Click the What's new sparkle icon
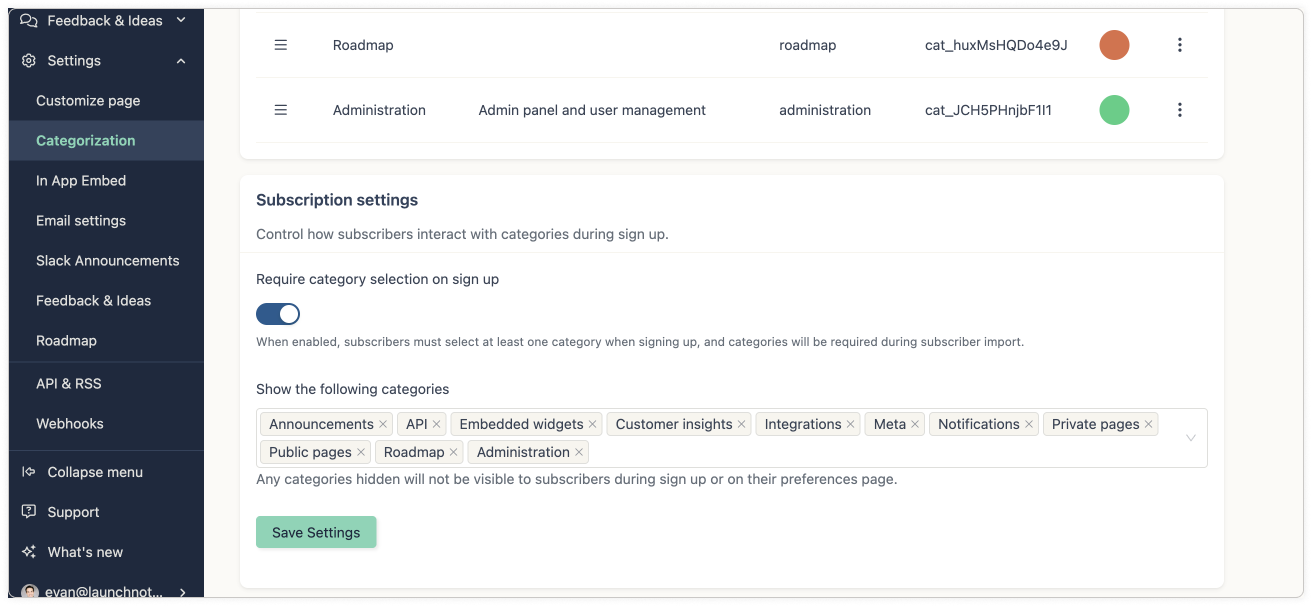 (x=29, y=552)
